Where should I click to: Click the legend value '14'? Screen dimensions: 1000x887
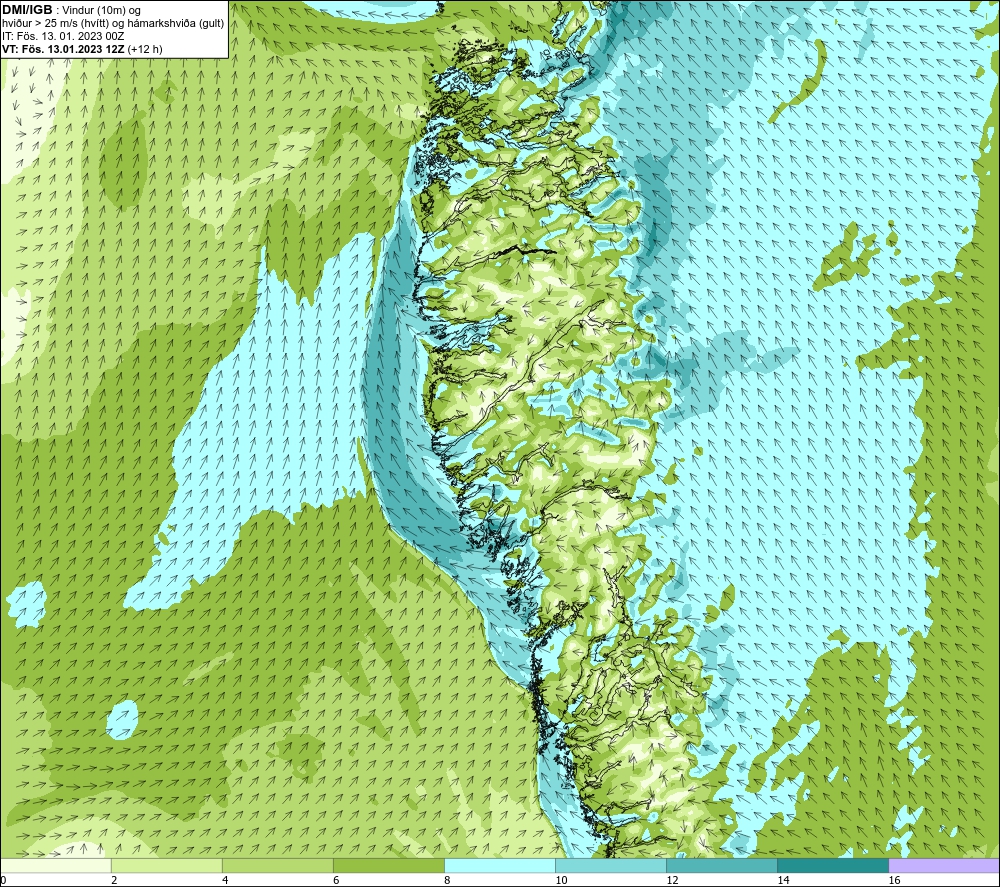click(x=783, y=880)
